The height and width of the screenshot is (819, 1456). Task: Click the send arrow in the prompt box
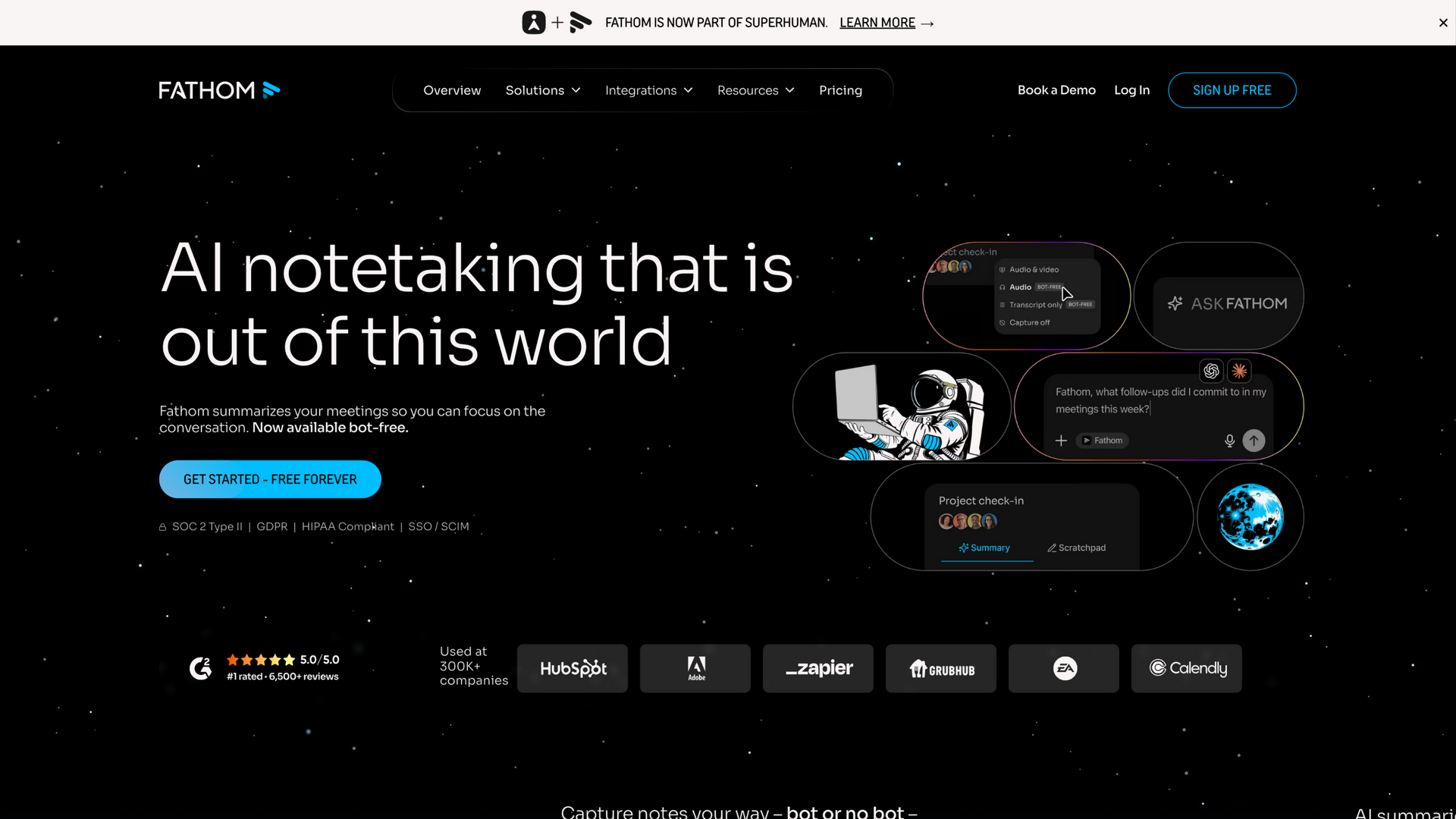[x=1254, y=441]
